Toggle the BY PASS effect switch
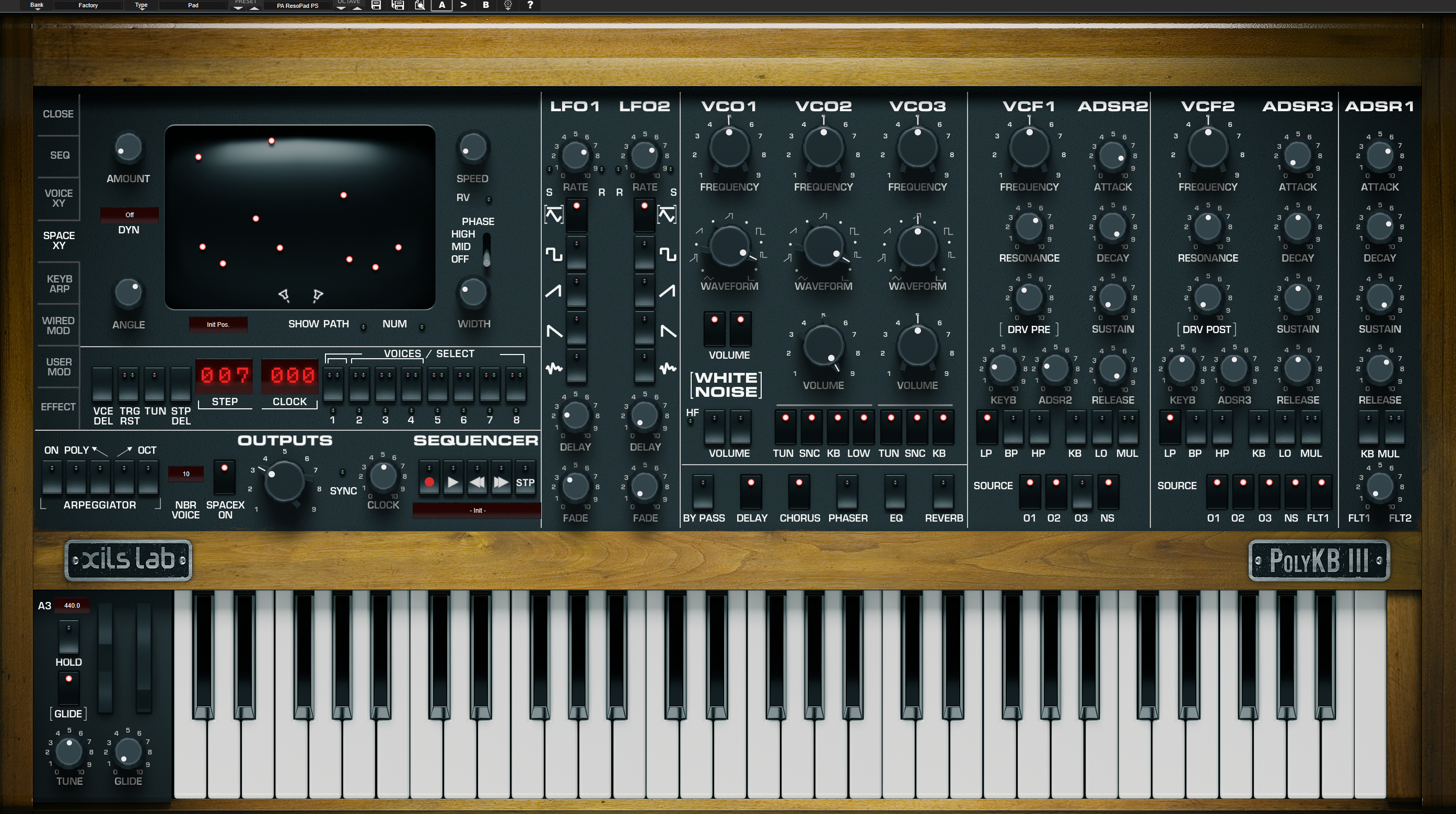 point(703,491)
